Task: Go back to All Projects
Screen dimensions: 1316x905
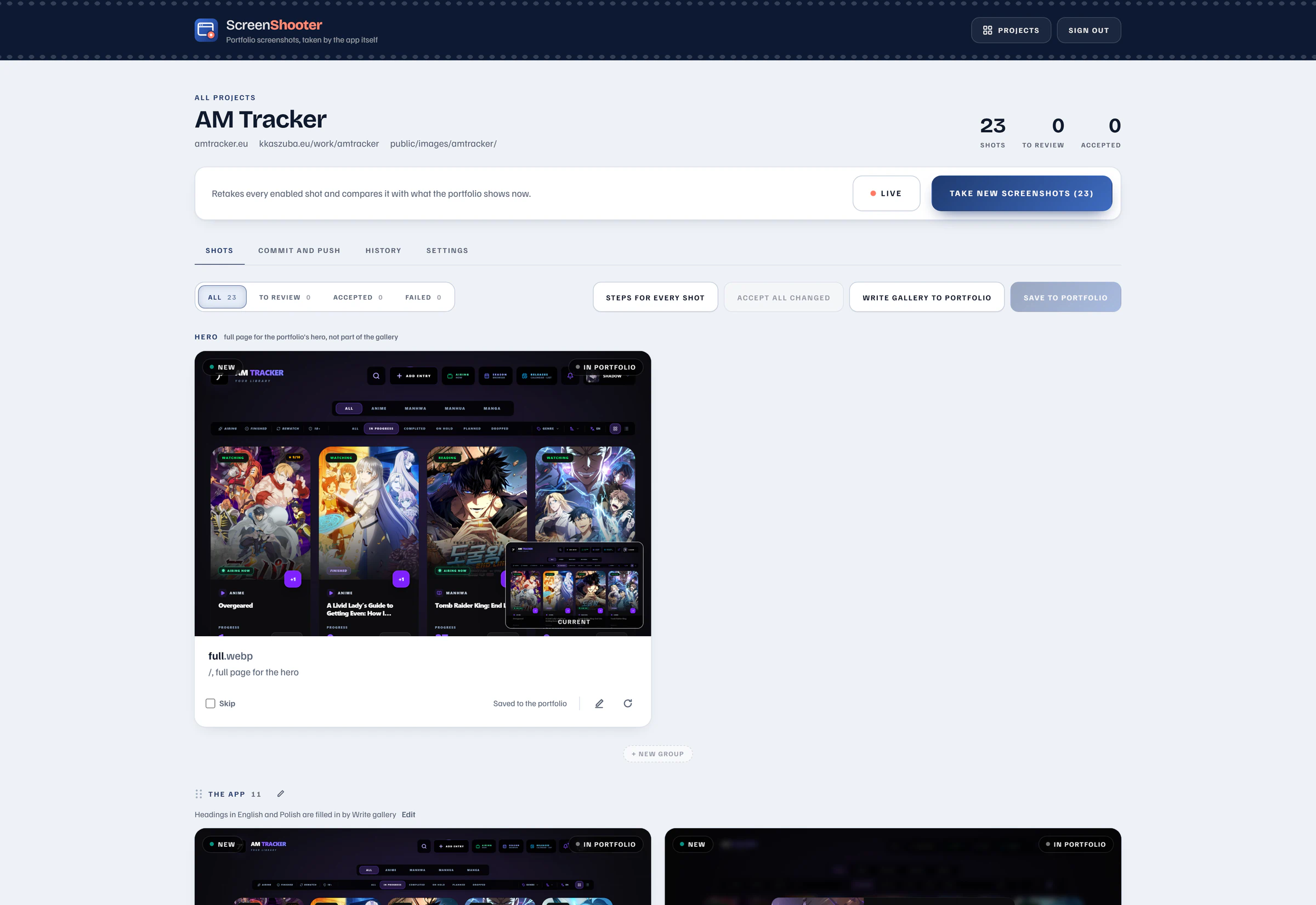Action: [225, 98]
